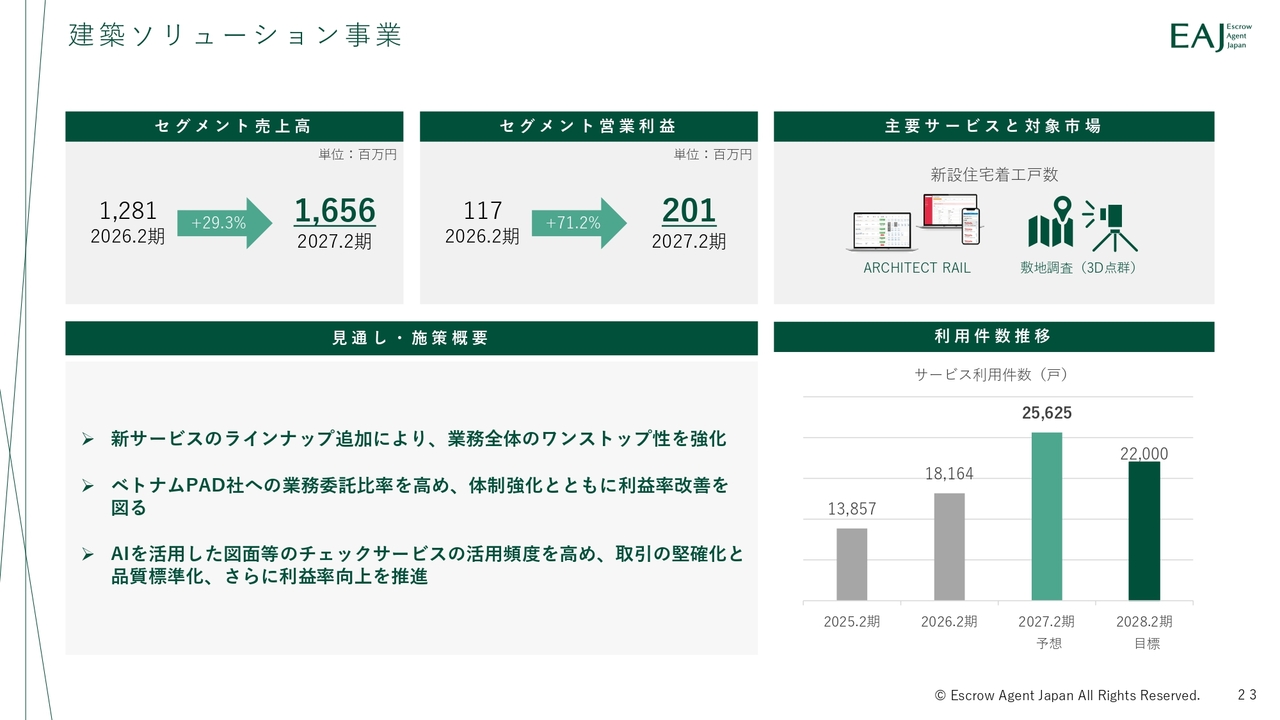
Task: Select the 利用件数推移 header bar
Action: point(993,337)
